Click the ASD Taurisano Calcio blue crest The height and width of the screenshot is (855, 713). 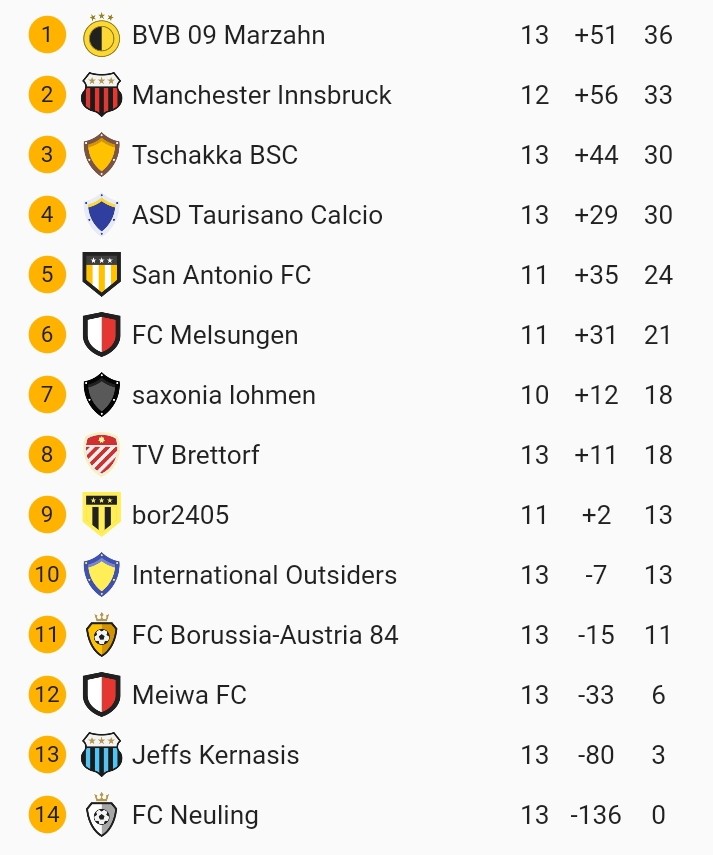[101, 215]
